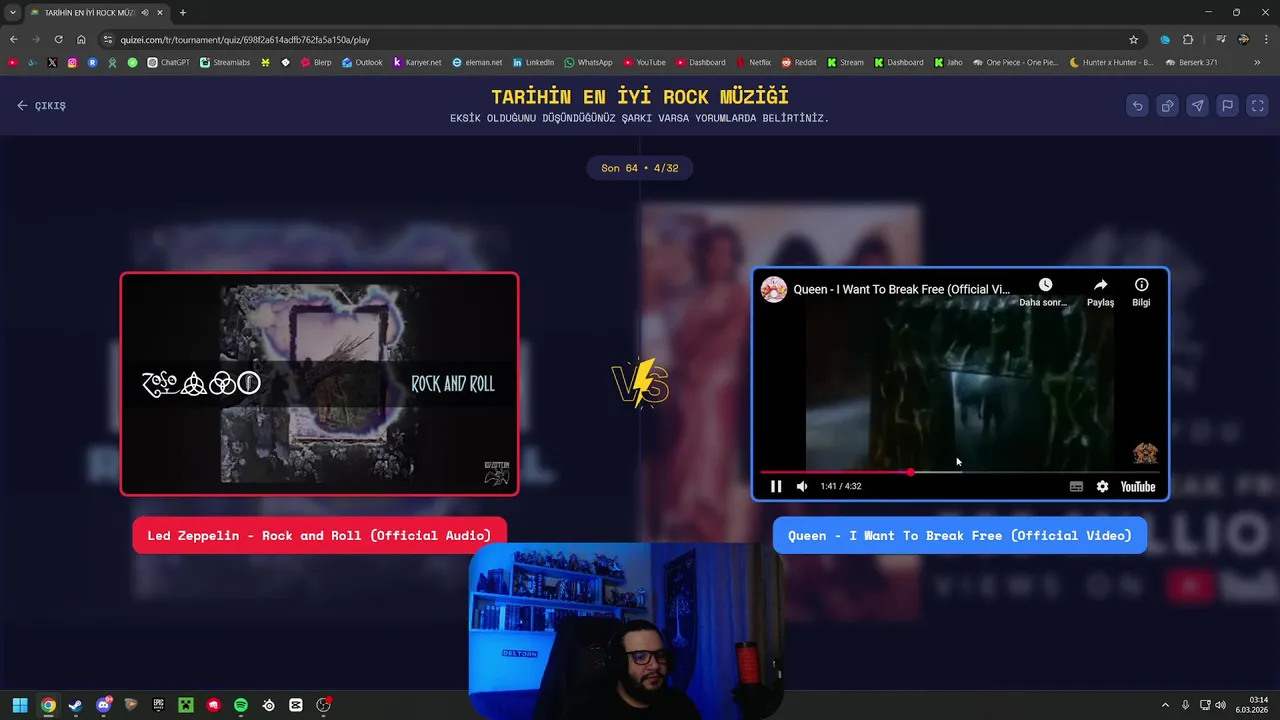The height and width of the screenshot is (720, 1280).
Task: Open the Chrome three-dot menu
Action: (1265, 40)
